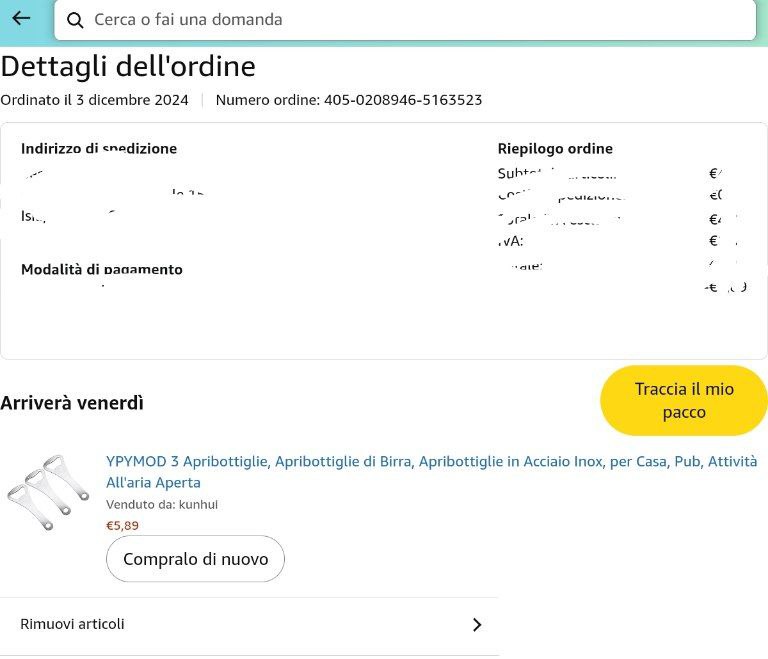Click the €5,89 item price
This screenshot has height=659, width=768.
pyautogui.click(x=123, y=525)
